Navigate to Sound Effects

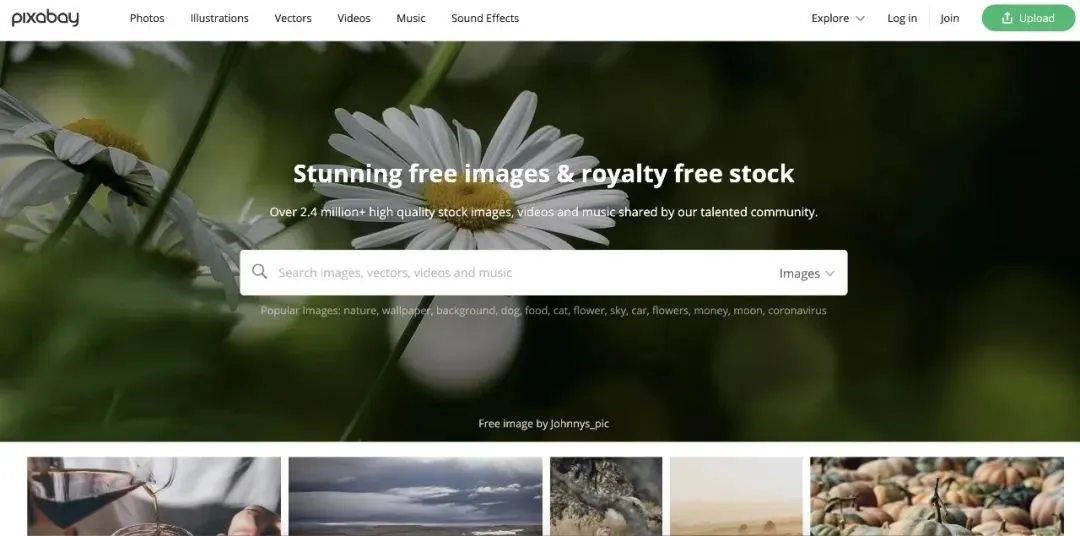485,19
